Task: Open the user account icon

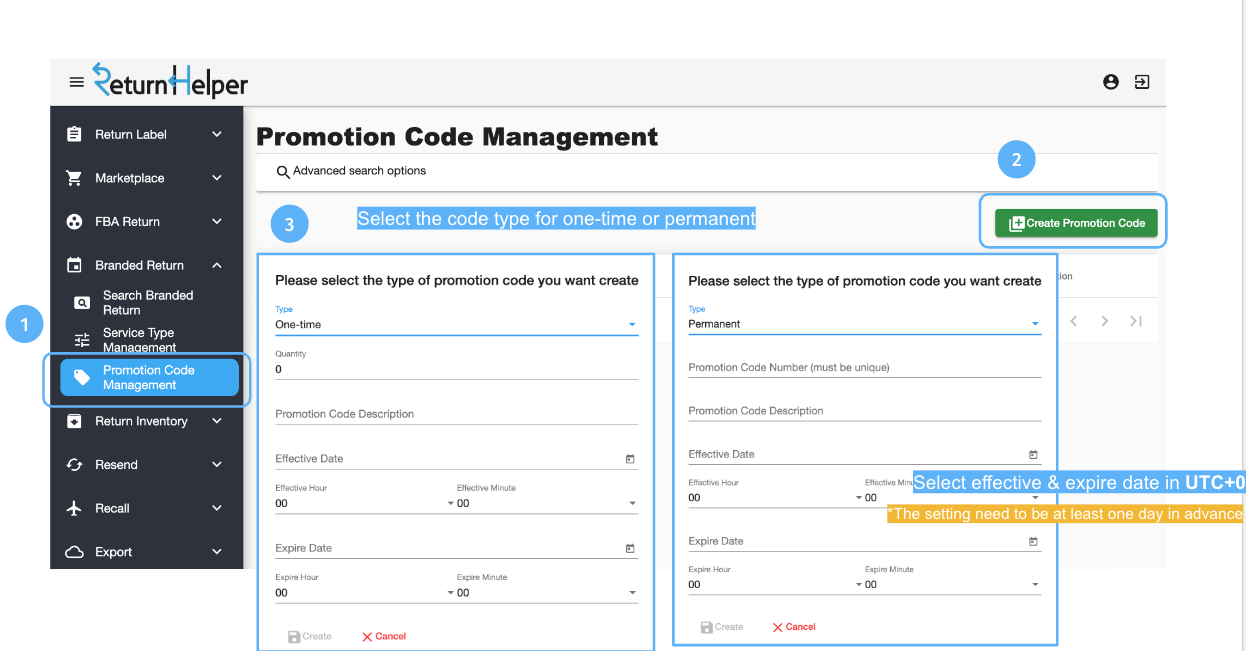Action: pyautogui.click(x=1111, y=82)
